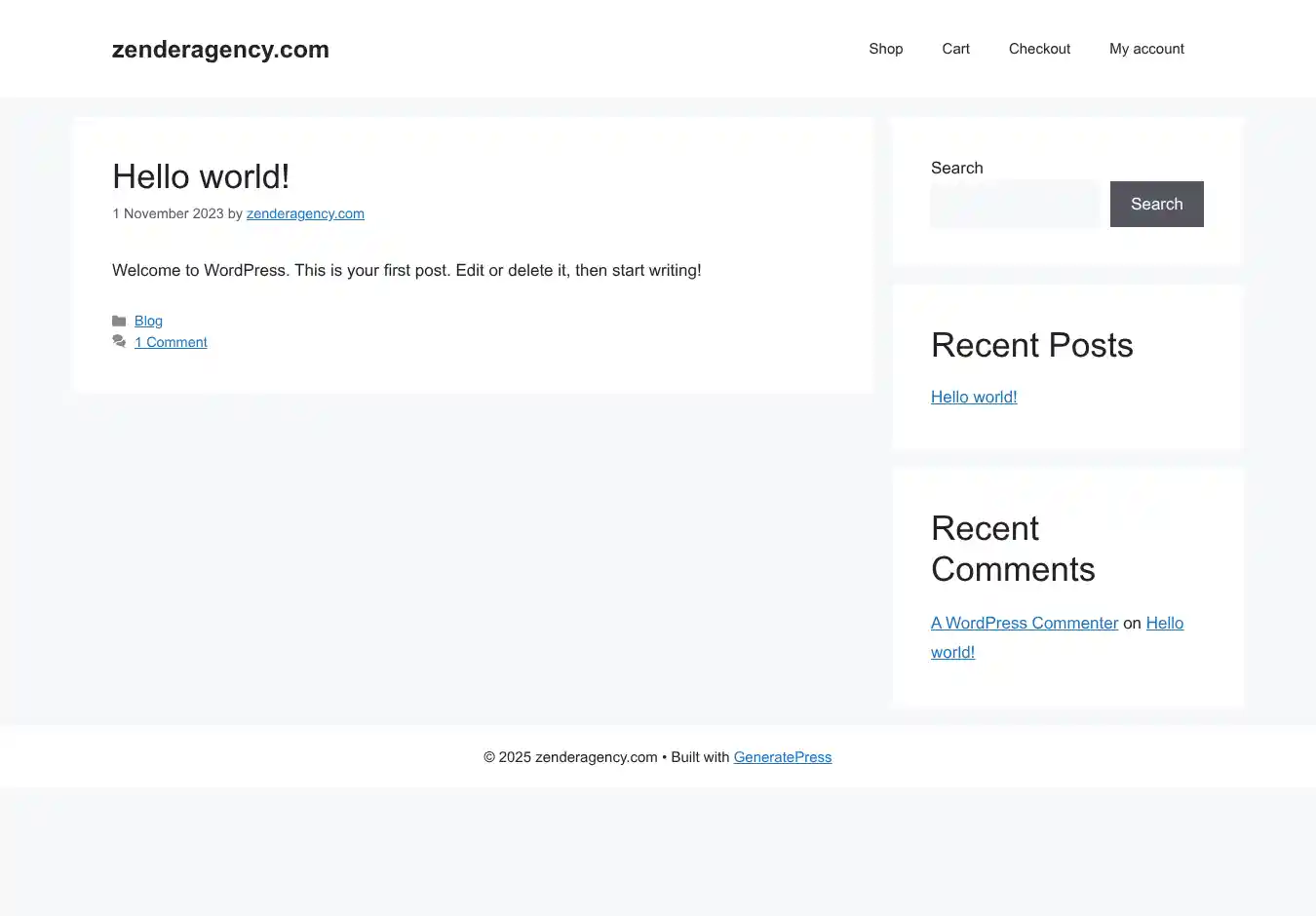Open the Hello world! post title
The image size is (1316, 916).
coord(201,176)
